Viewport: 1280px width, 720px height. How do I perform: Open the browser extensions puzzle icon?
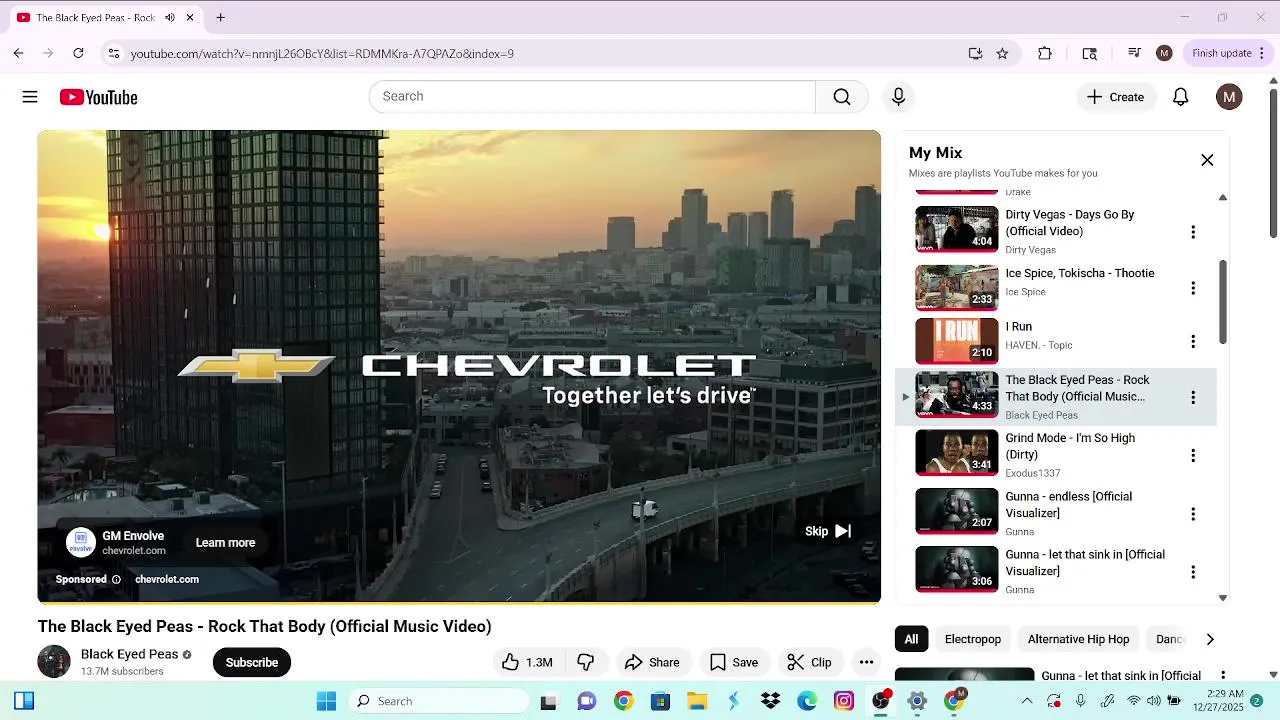tap(1045, 54)
